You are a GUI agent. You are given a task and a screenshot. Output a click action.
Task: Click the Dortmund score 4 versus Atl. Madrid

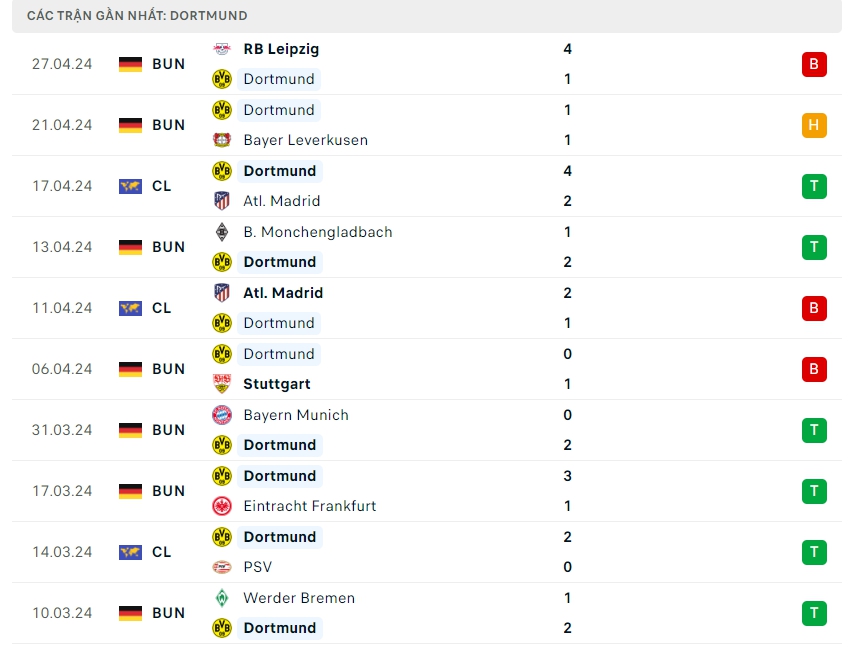coord(568,171)
